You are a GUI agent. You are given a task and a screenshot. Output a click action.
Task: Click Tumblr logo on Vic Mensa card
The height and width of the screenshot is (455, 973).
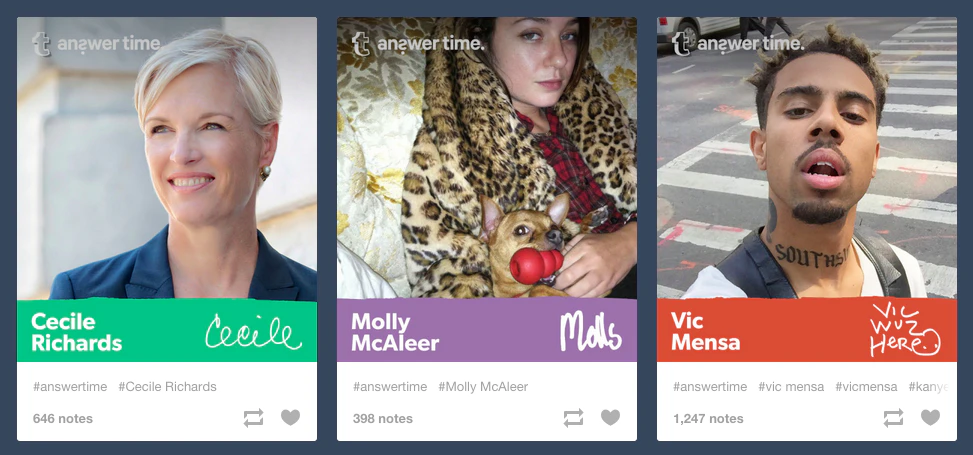coord(681,44)
